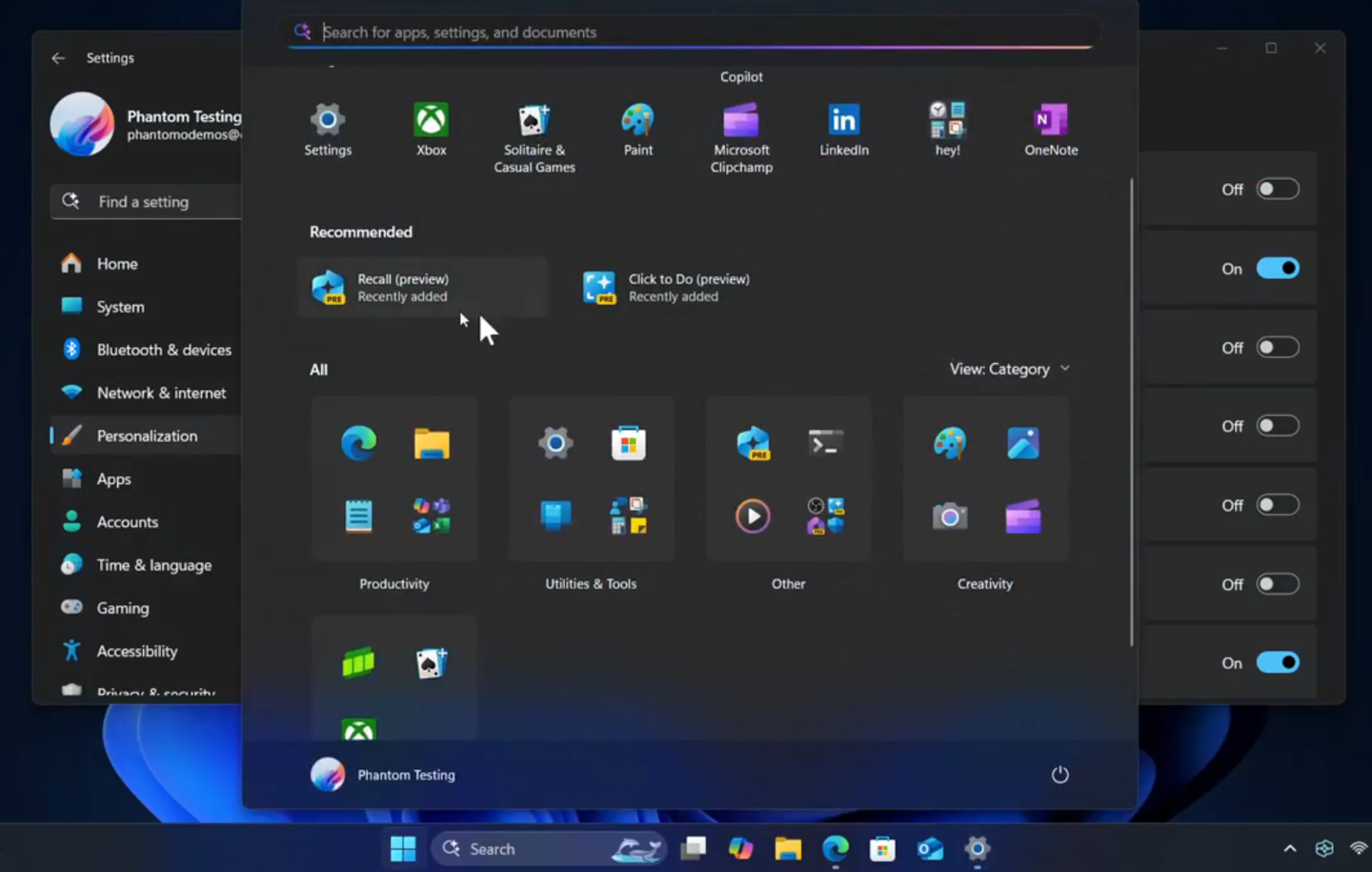The height and width of the screenshot is (872, 1372).
Task: Open Recall (preview) under Recommended
Action: point(423,287)
